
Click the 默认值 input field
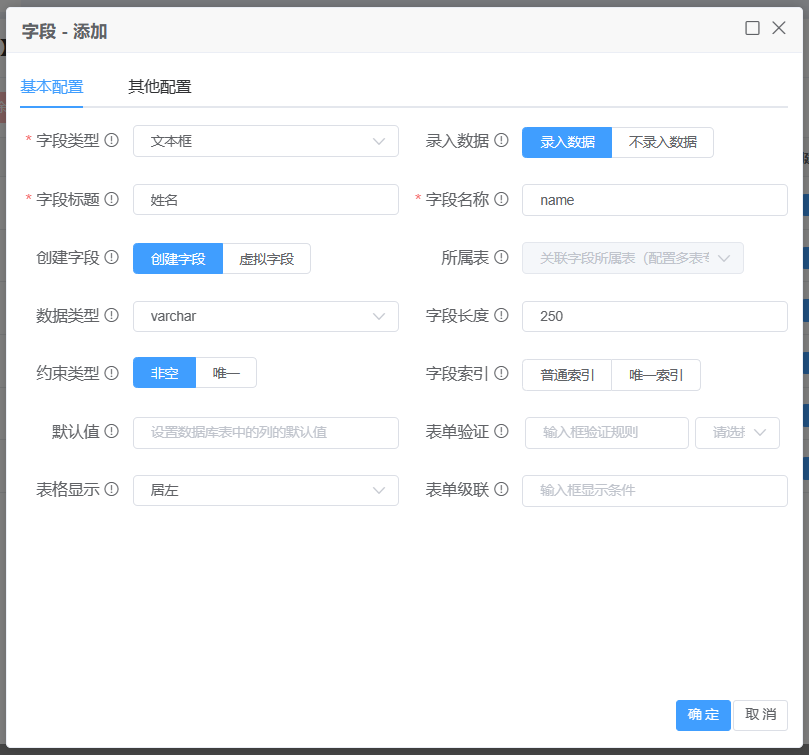(265, 432)
